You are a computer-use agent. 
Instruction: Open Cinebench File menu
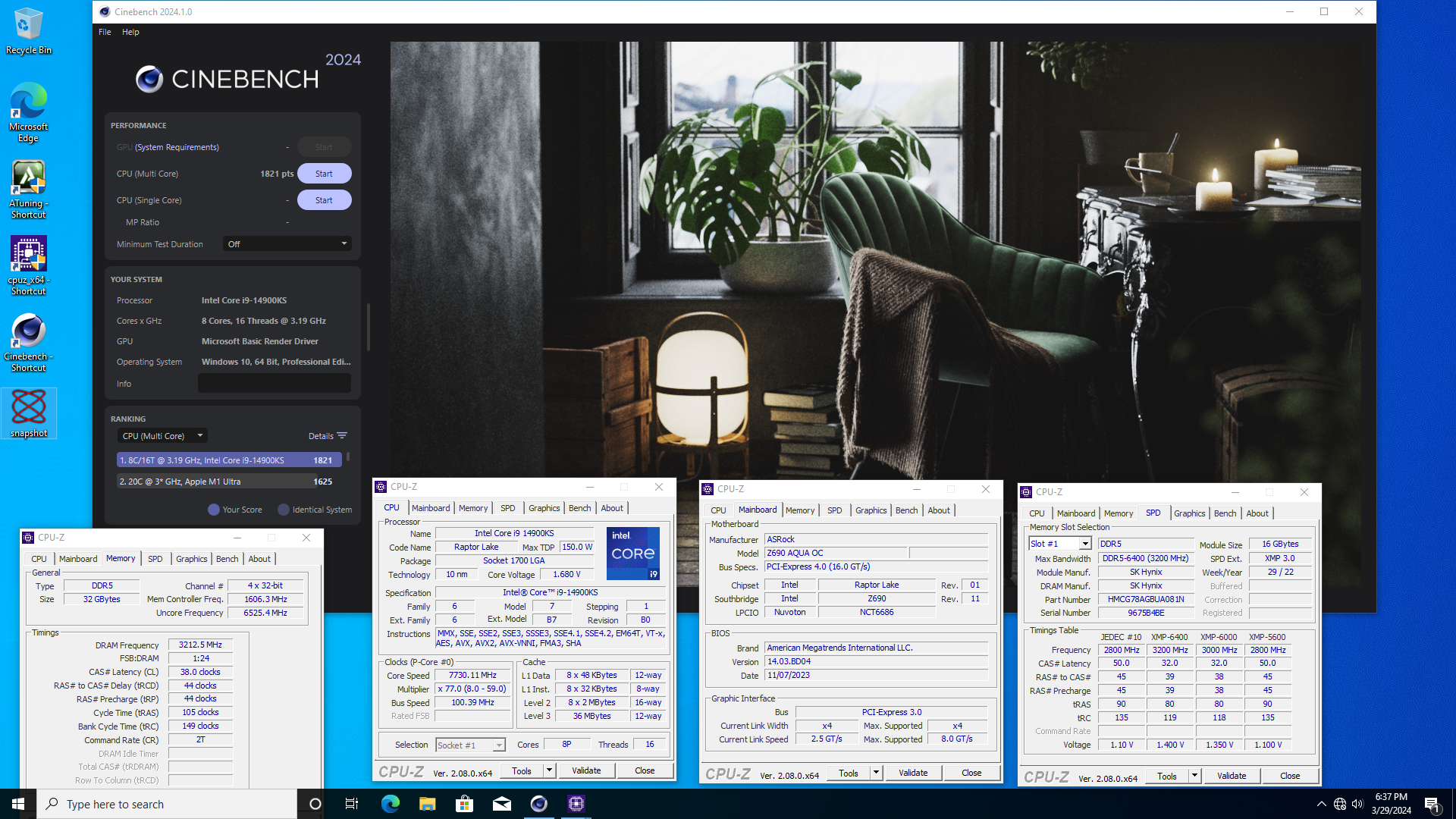click(105, 32)
